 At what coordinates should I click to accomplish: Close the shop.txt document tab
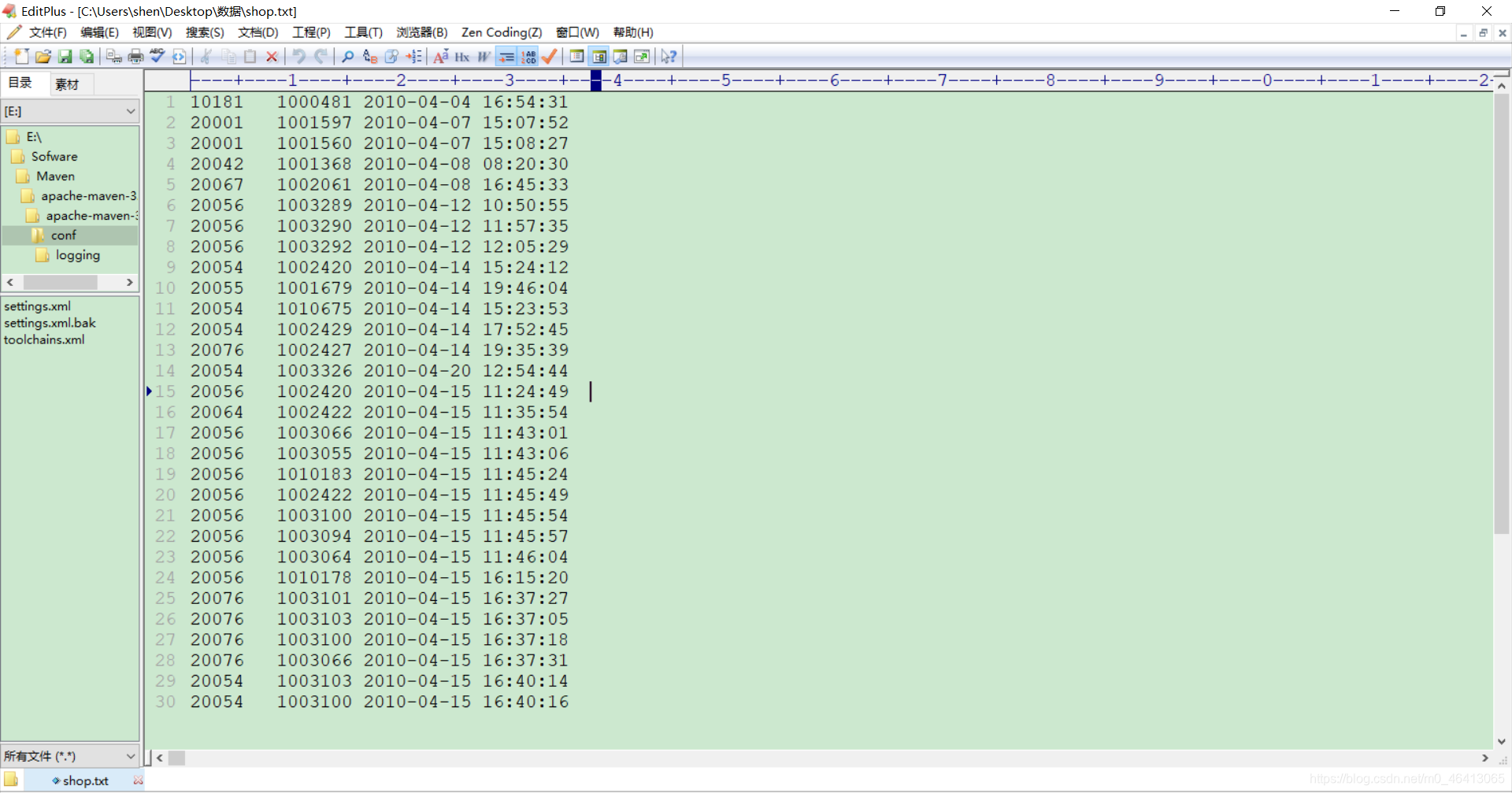click(139, 780)
